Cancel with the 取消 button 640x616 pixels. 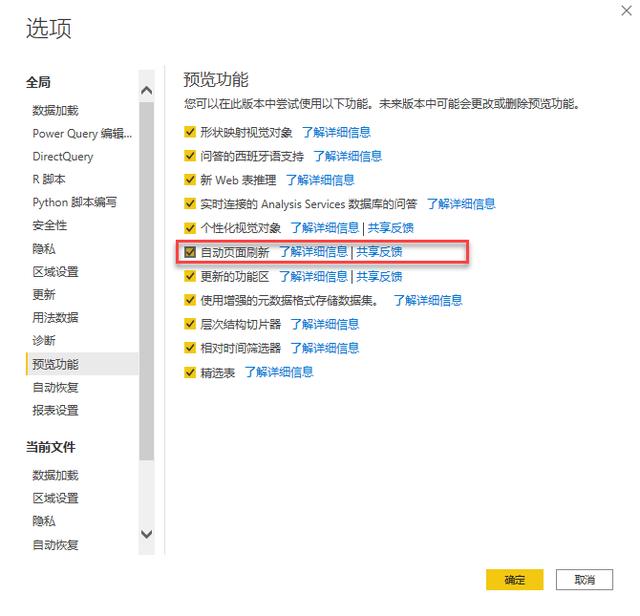[584, 579]
